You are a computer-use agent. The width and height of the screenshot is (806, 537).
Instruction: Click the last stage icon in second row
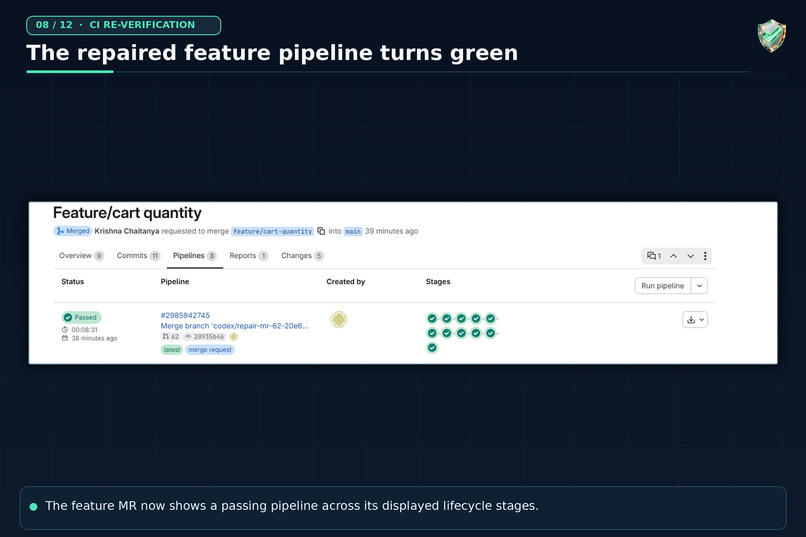pyautogui.click(x=490, y=333)
